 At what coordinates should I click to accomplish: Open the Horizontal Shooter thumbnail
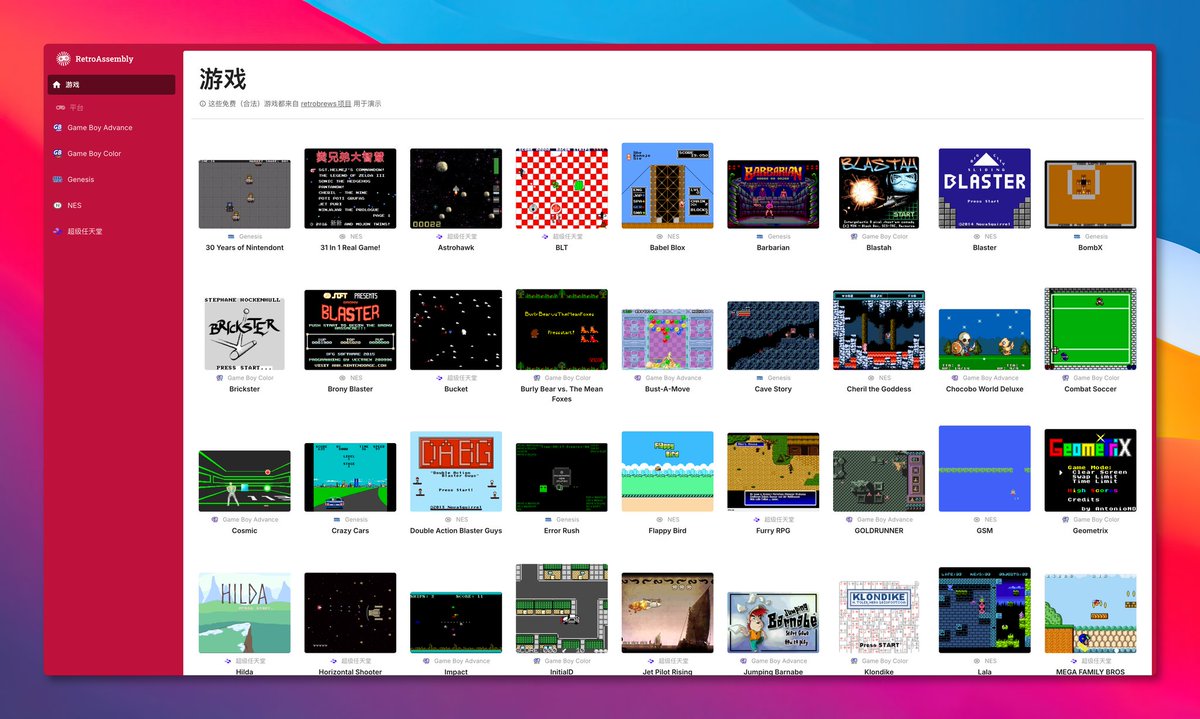(350, 613)
